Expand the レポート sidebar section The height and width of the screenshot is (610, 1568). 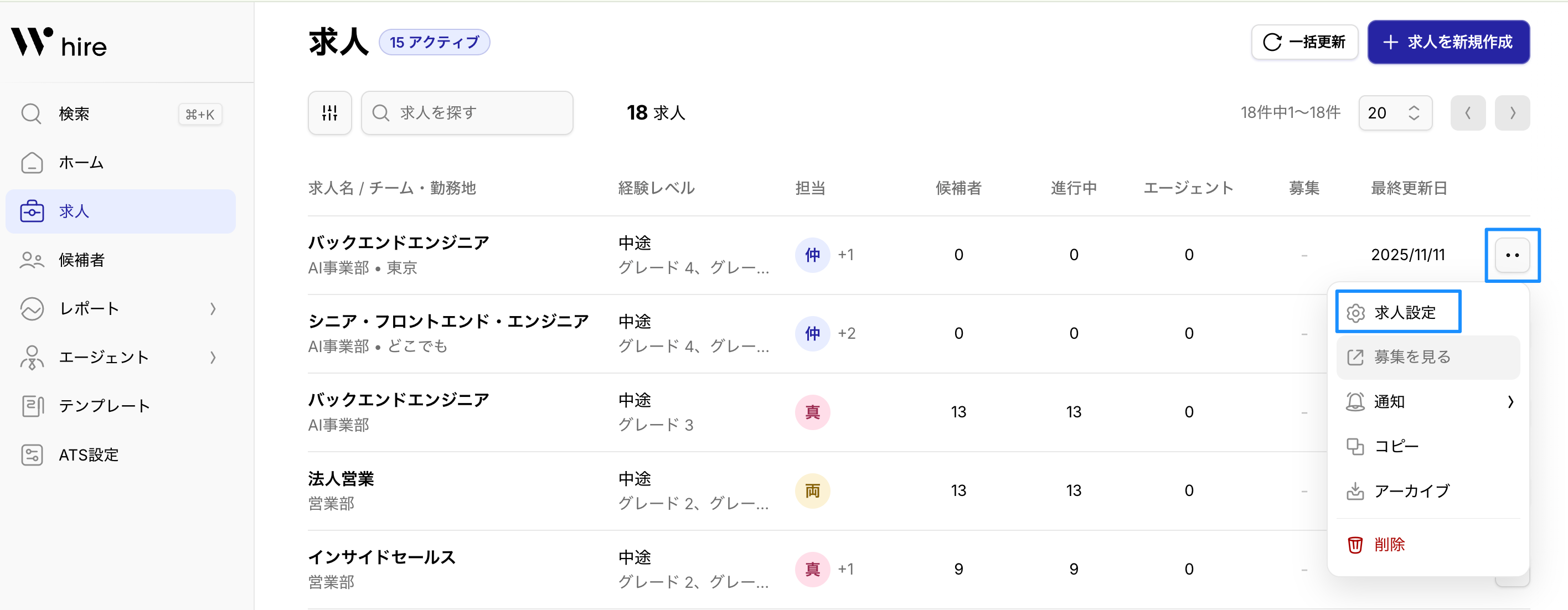point(213,309)
